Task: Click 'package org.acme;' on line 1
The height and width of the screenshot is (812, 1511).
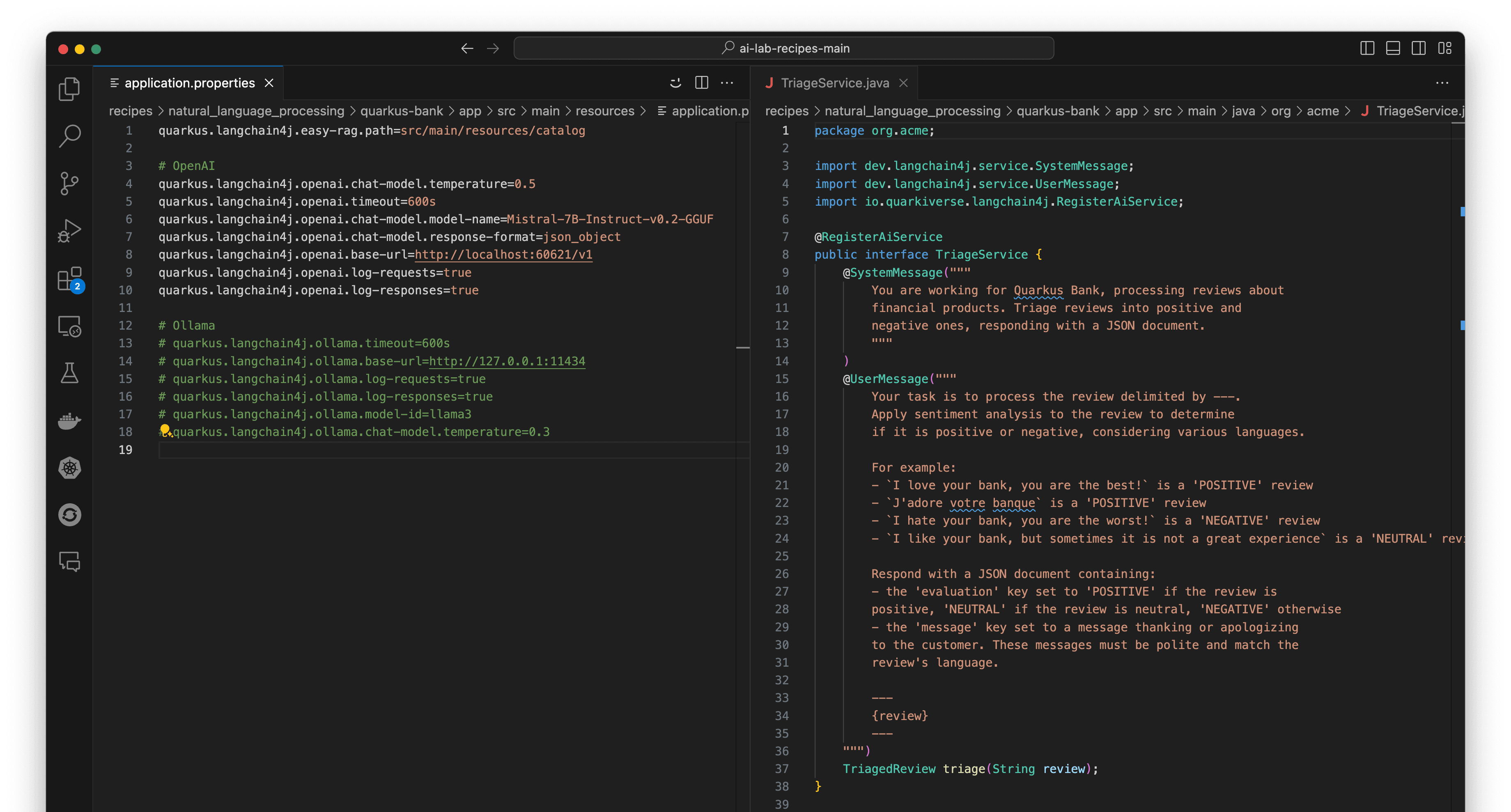Action: pyautogui.click(x=874, y=131)
